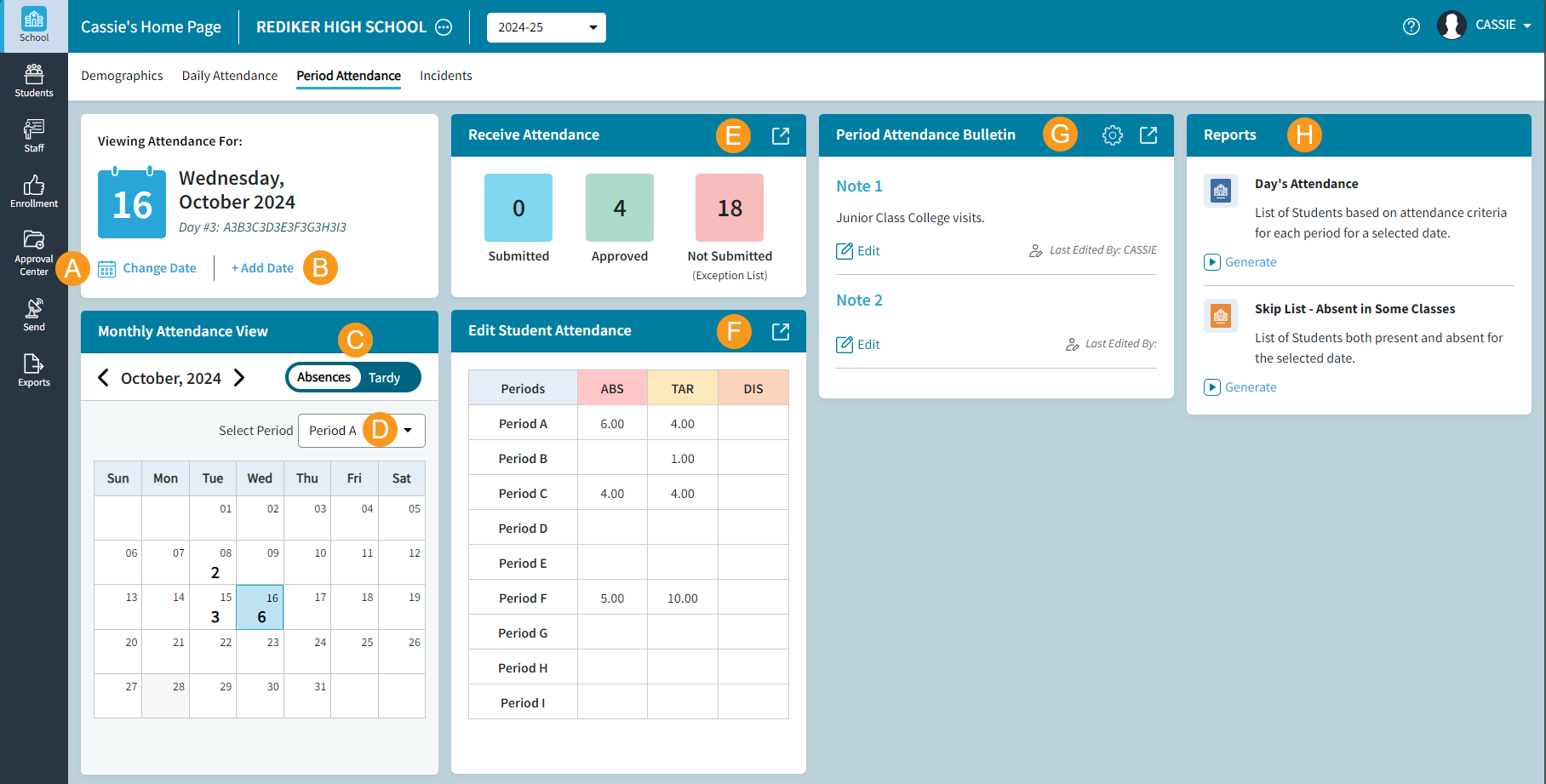Viewport: 1546px width, 784px height.
Task: Expand Receive Attendance in a new window
Action: [781, 134]
